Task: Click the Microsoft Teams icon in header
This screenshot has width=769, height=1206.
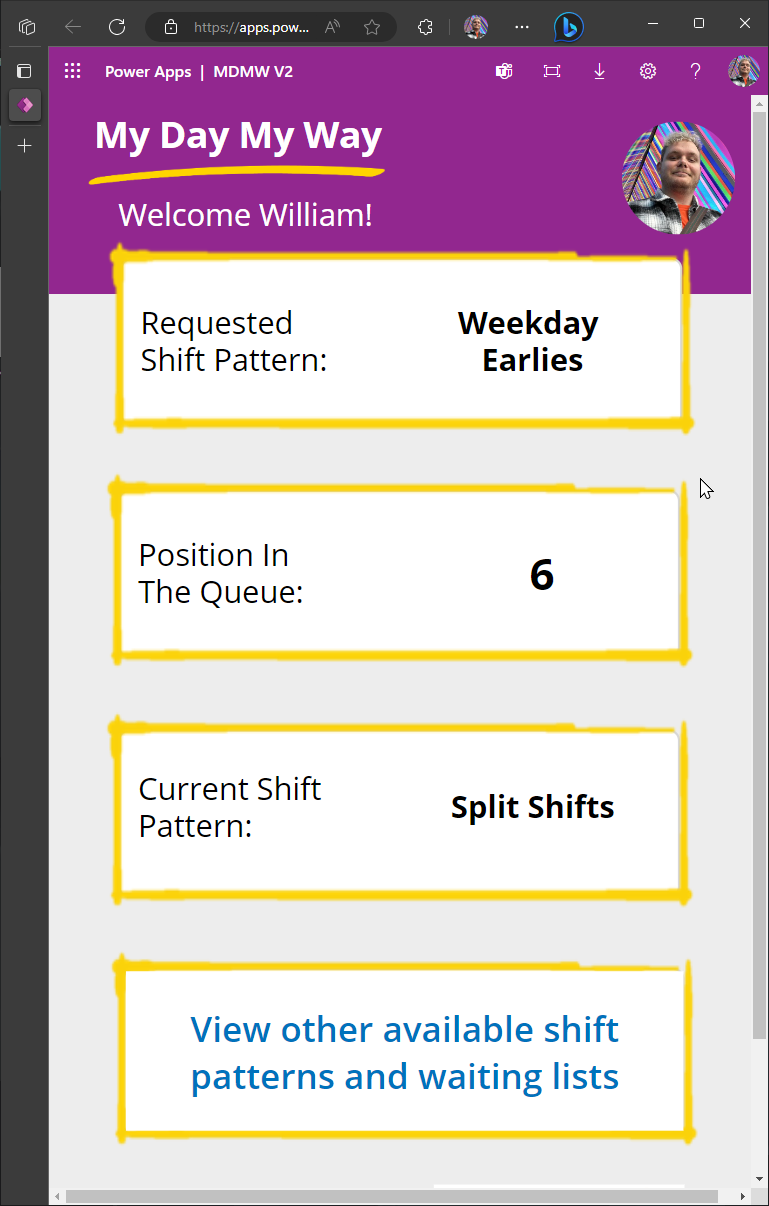Action: point(504,71)
